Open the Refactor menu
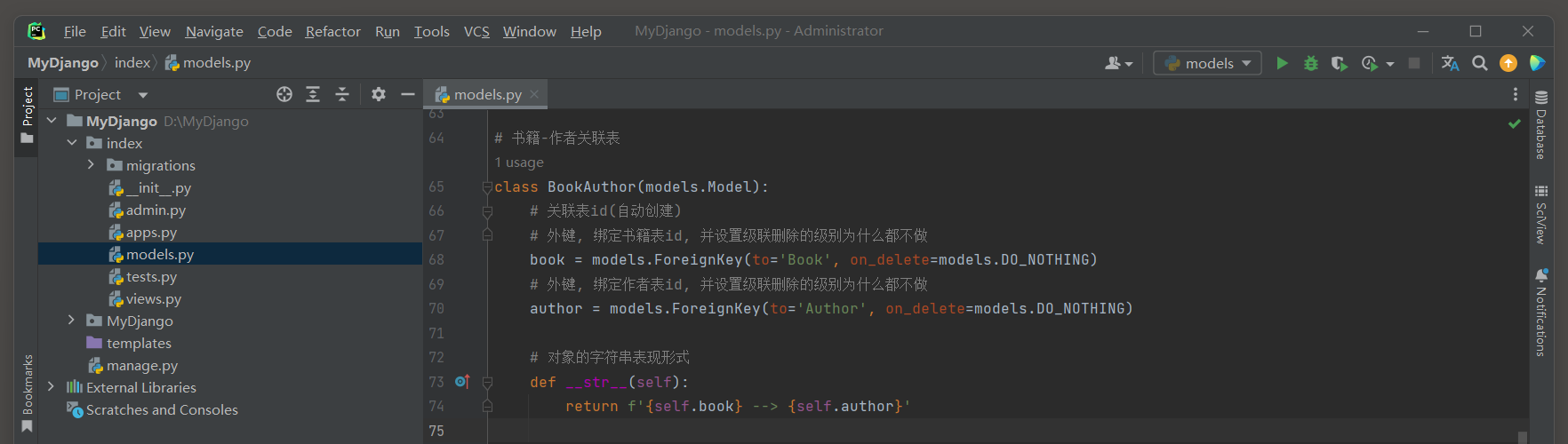This screenshot has height=444, width=1568. click(332, 31)
